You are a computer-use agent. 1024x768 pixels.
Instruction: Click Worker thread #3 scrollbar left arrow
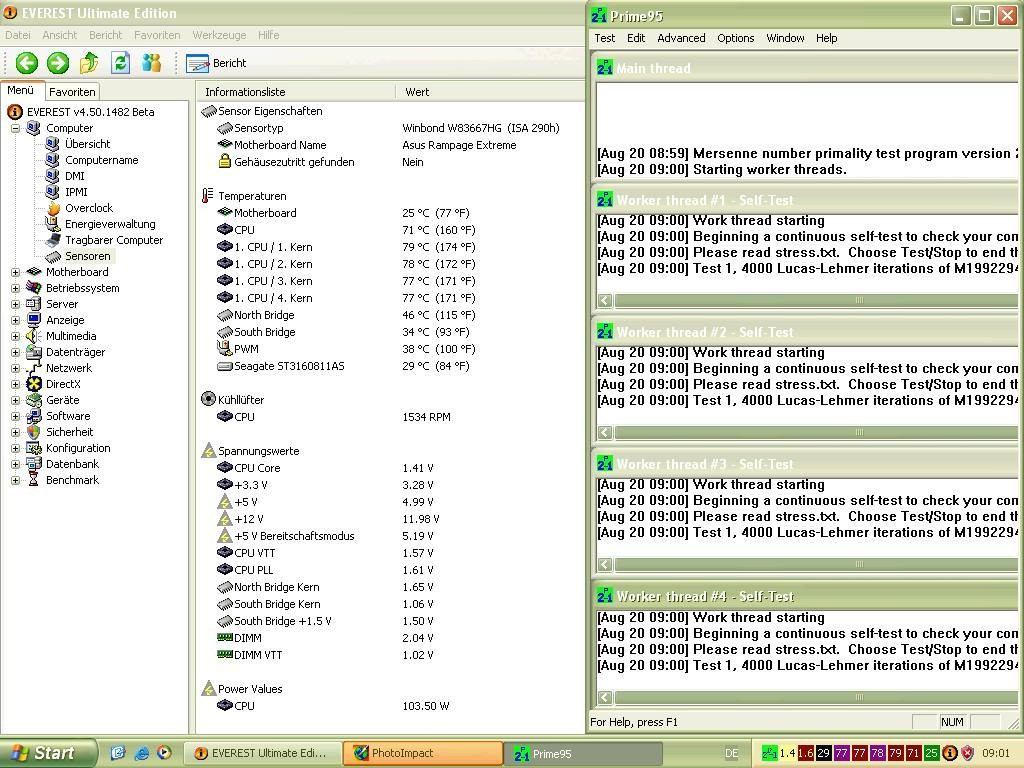(x=605, y=564)
